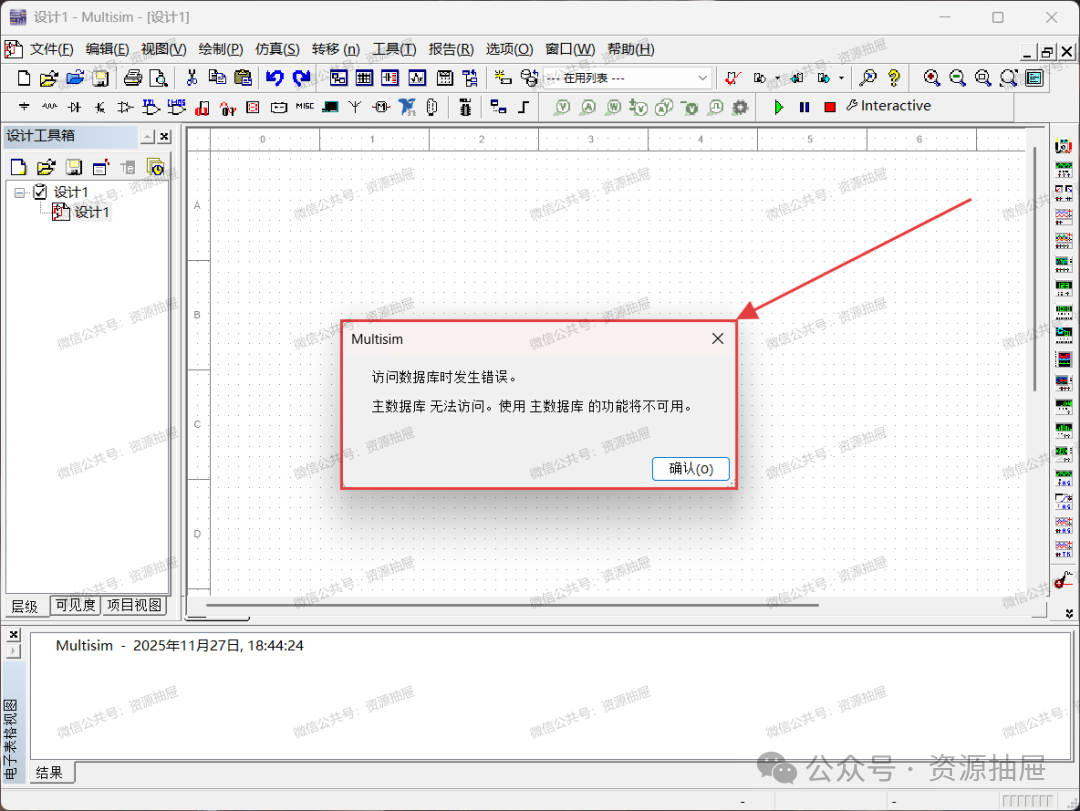
Task: Place a basic resistor component
Action: coord(49,107)
